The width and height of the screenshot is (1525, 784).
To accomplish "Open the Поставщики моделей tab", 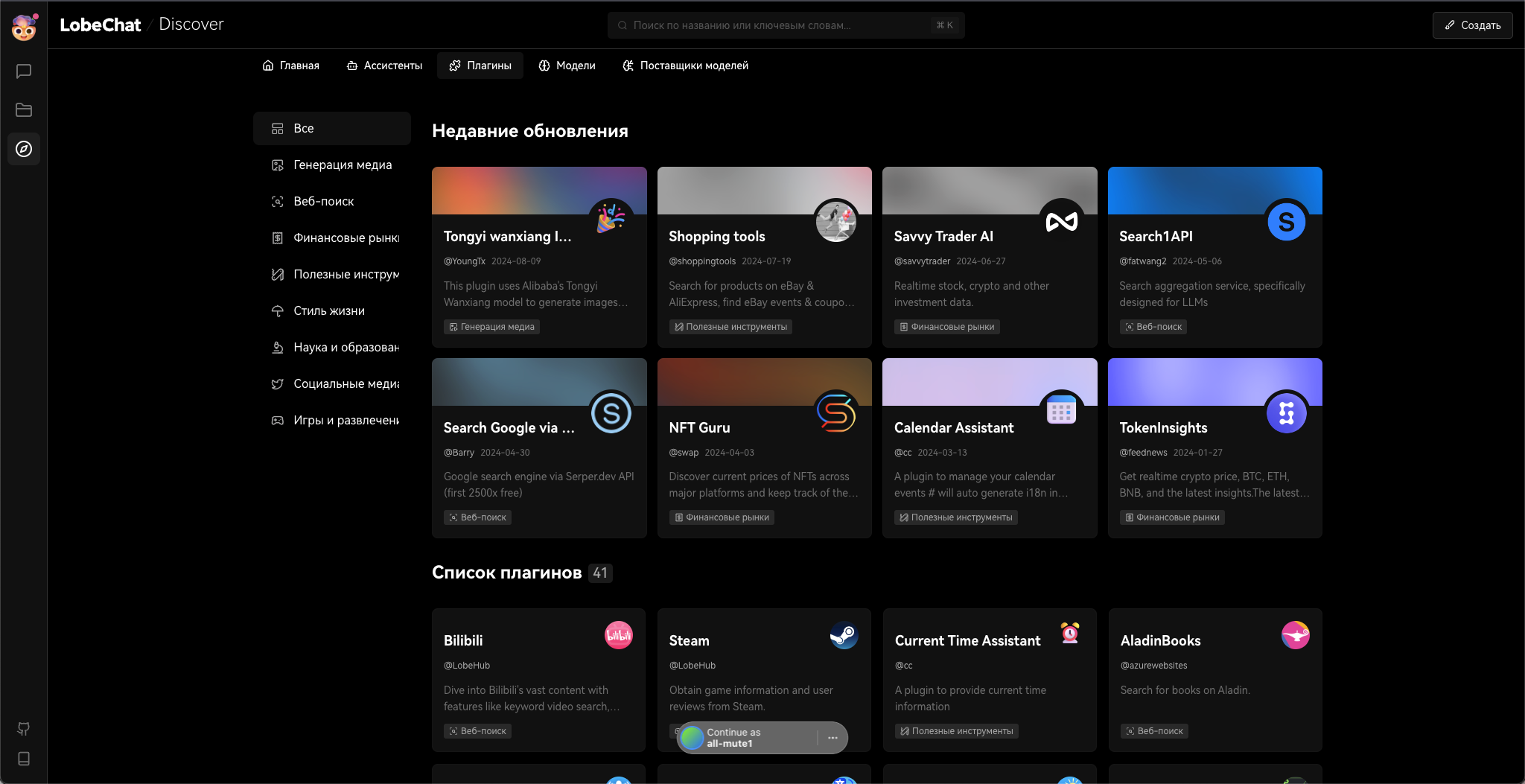I will point(685,66).
